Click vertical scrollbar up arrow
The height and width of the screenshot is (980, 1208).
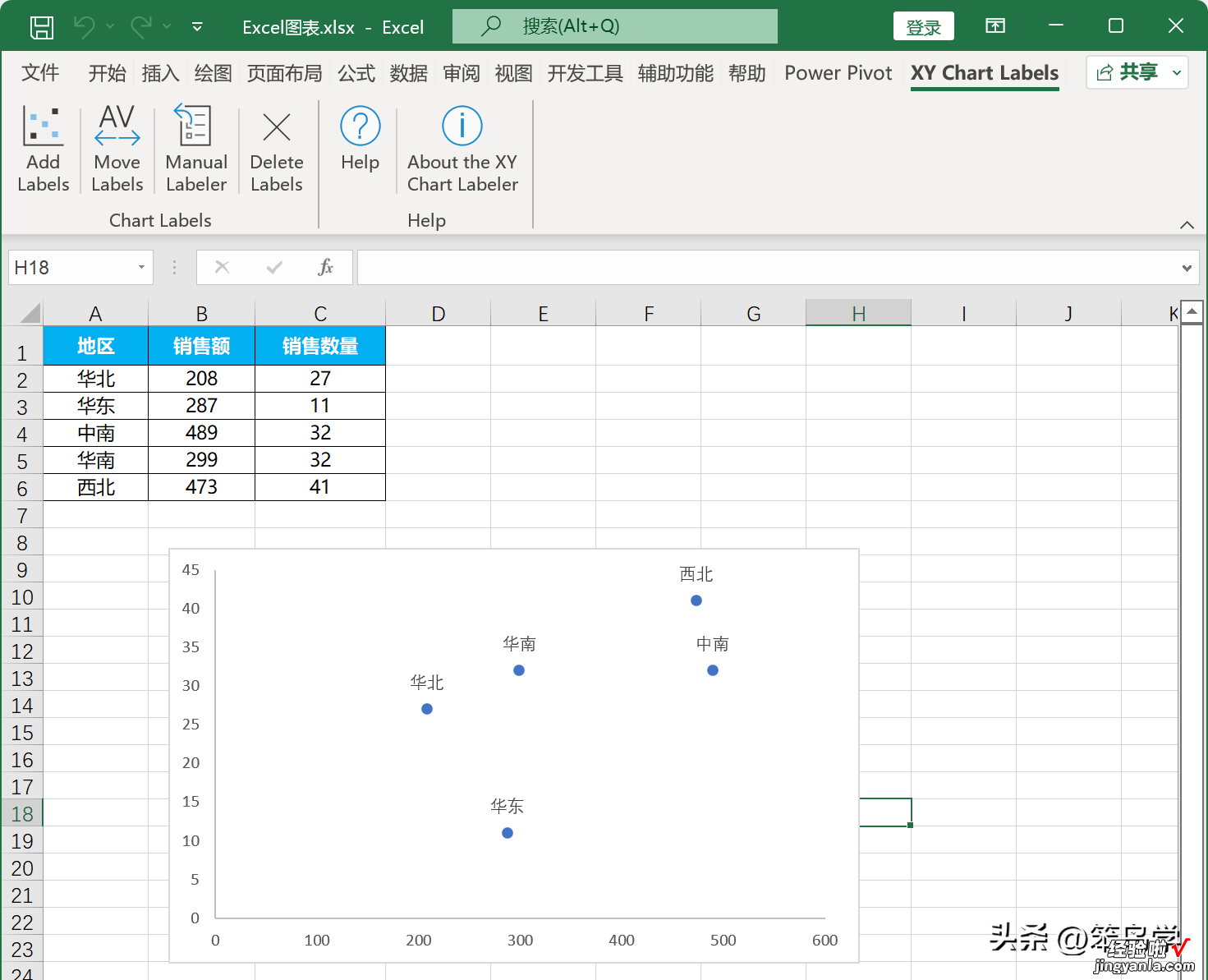[1192, 312]
